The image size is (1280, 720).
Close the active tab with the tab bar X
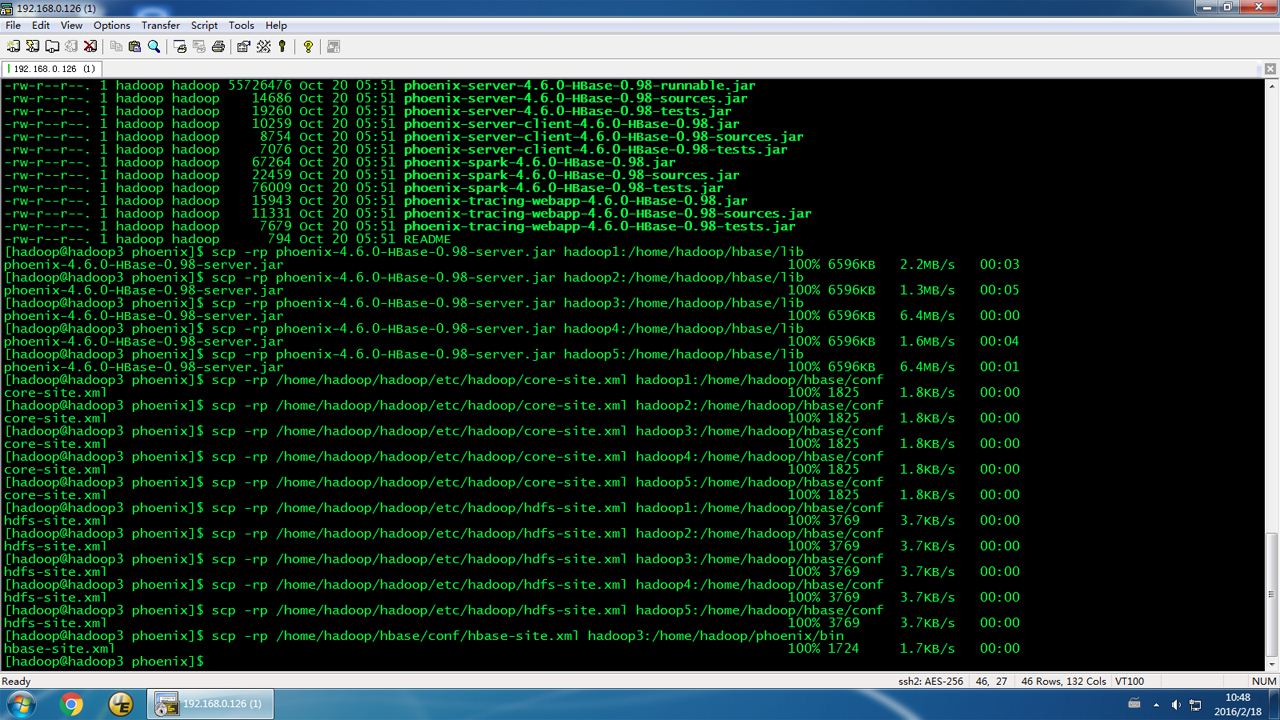click(1271, 69)
